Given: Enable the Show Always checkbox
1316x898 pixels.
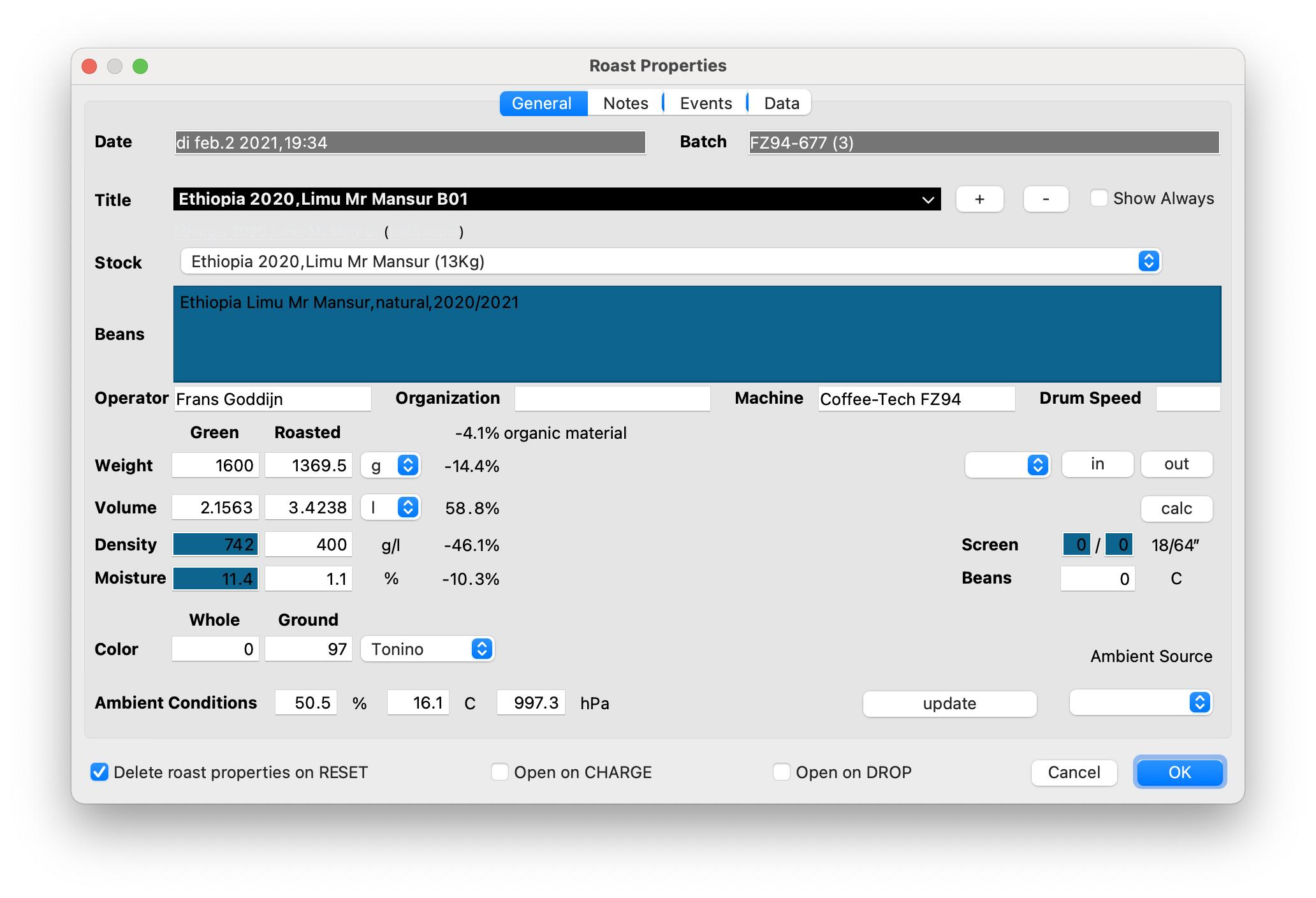Looking at the screenshot, I should [x=1099, y=198].
